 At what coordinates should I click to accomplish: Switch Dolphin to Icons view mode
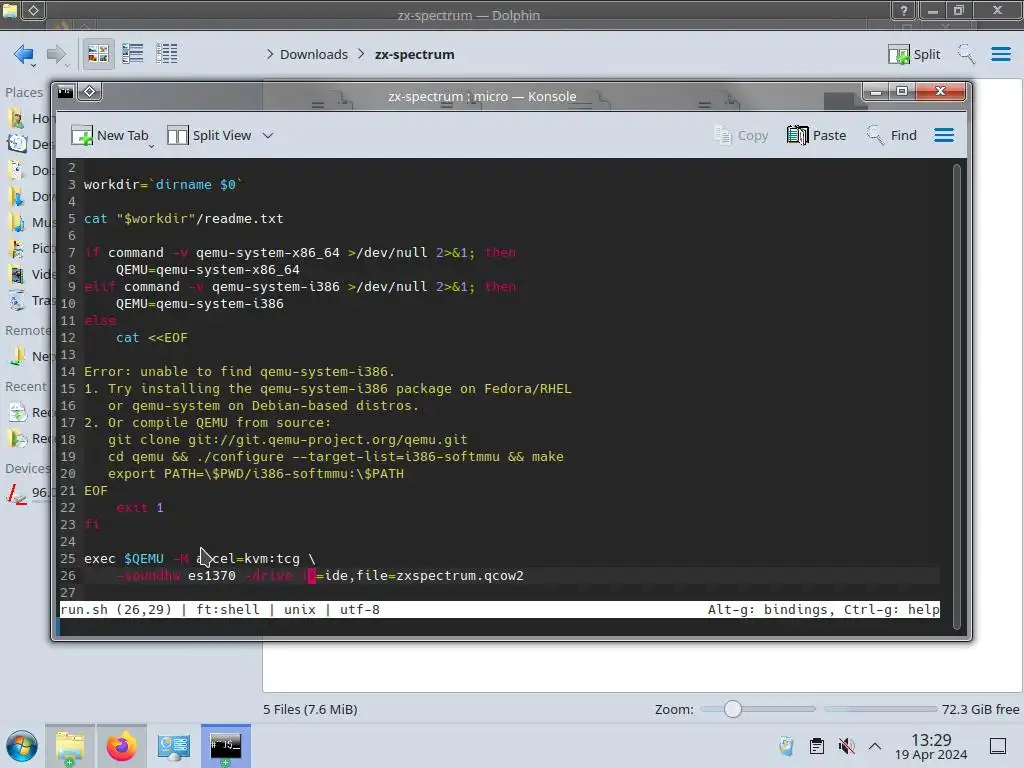pos(98,54)
